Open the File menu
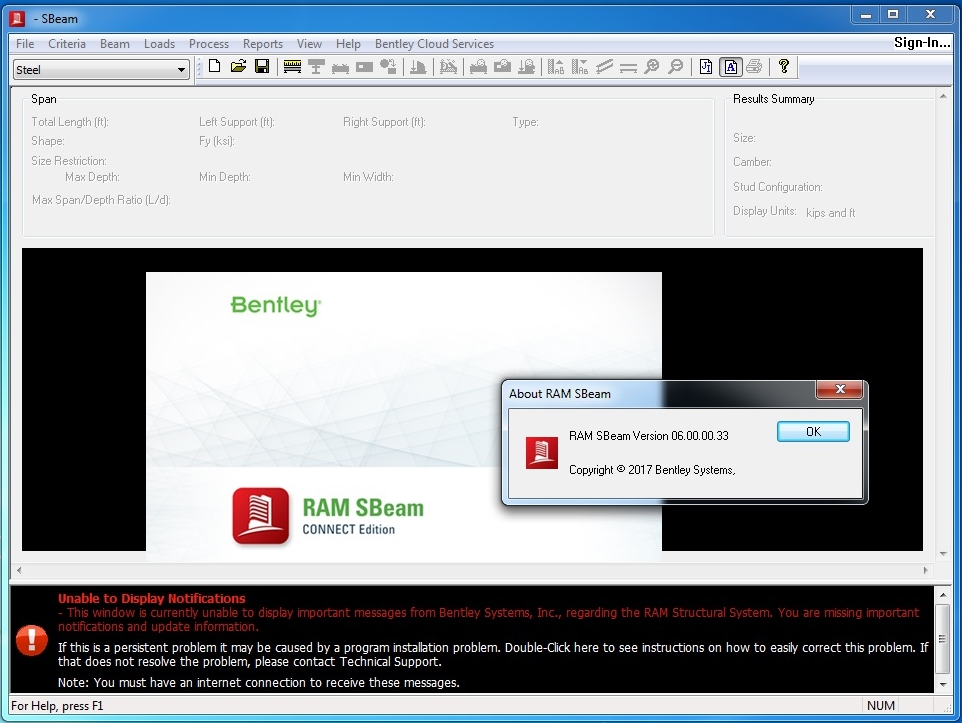The image size is (962, 723). point(25,44)
